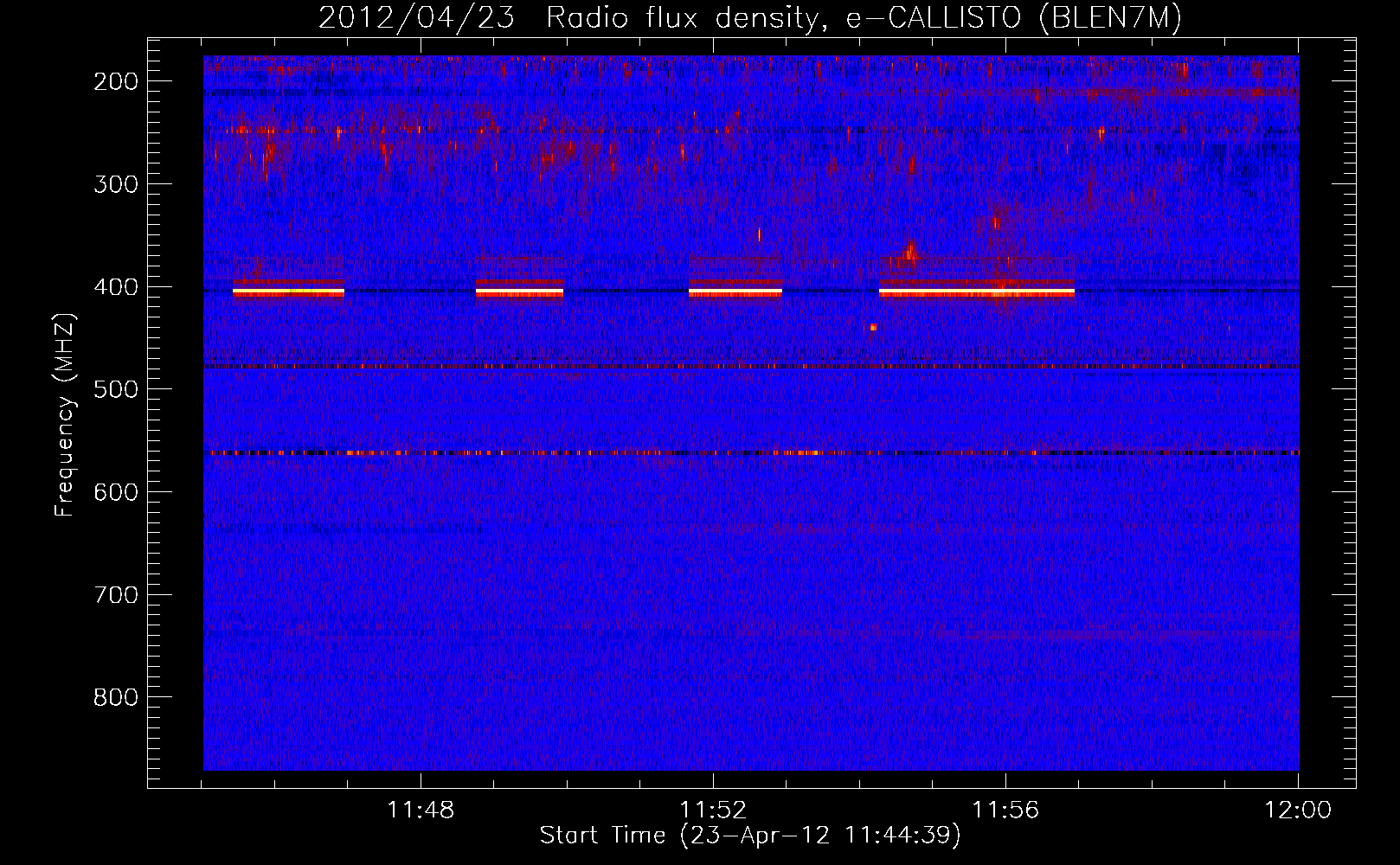
Task: Click the 700 frequency tick label
Action: click(x=115, y=595)
